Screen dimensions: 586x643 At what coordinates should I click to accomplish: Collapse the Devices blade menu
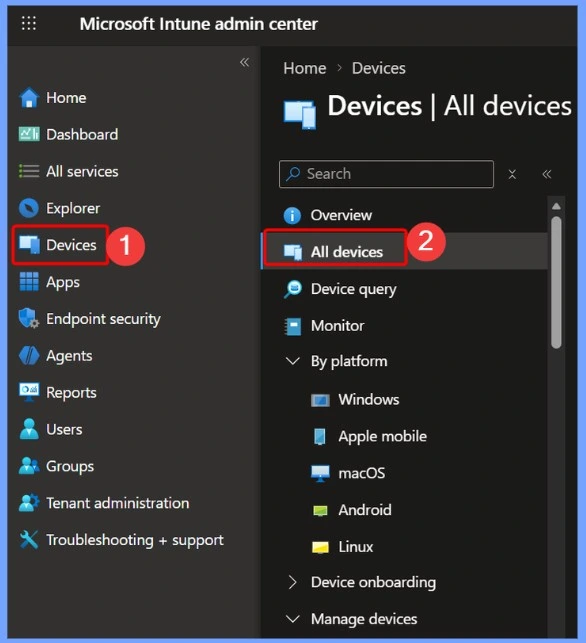coord(547,174)
